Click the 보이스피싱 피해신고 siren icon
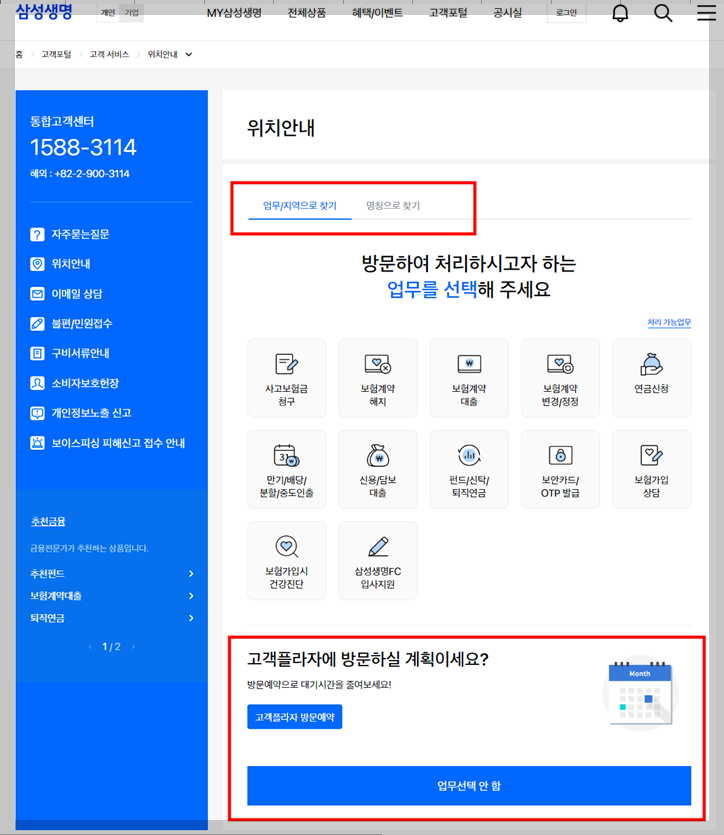Screen dimensions: 724x835 point(37,443)
